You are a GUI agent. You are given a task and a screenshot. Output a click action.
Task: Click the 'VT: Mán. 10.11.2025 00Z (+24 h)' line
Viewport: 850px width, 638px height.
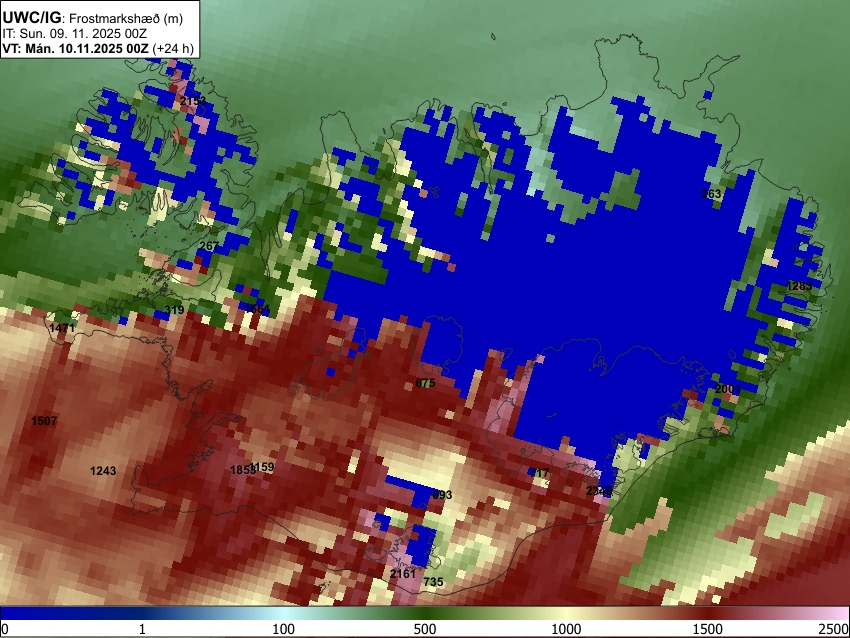coord(98,48)
